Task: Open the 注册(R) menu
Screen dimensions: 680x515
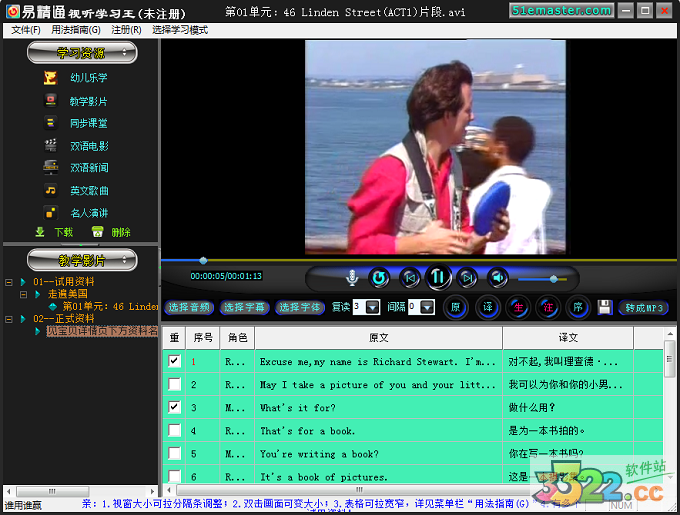Action: point(126,30)
